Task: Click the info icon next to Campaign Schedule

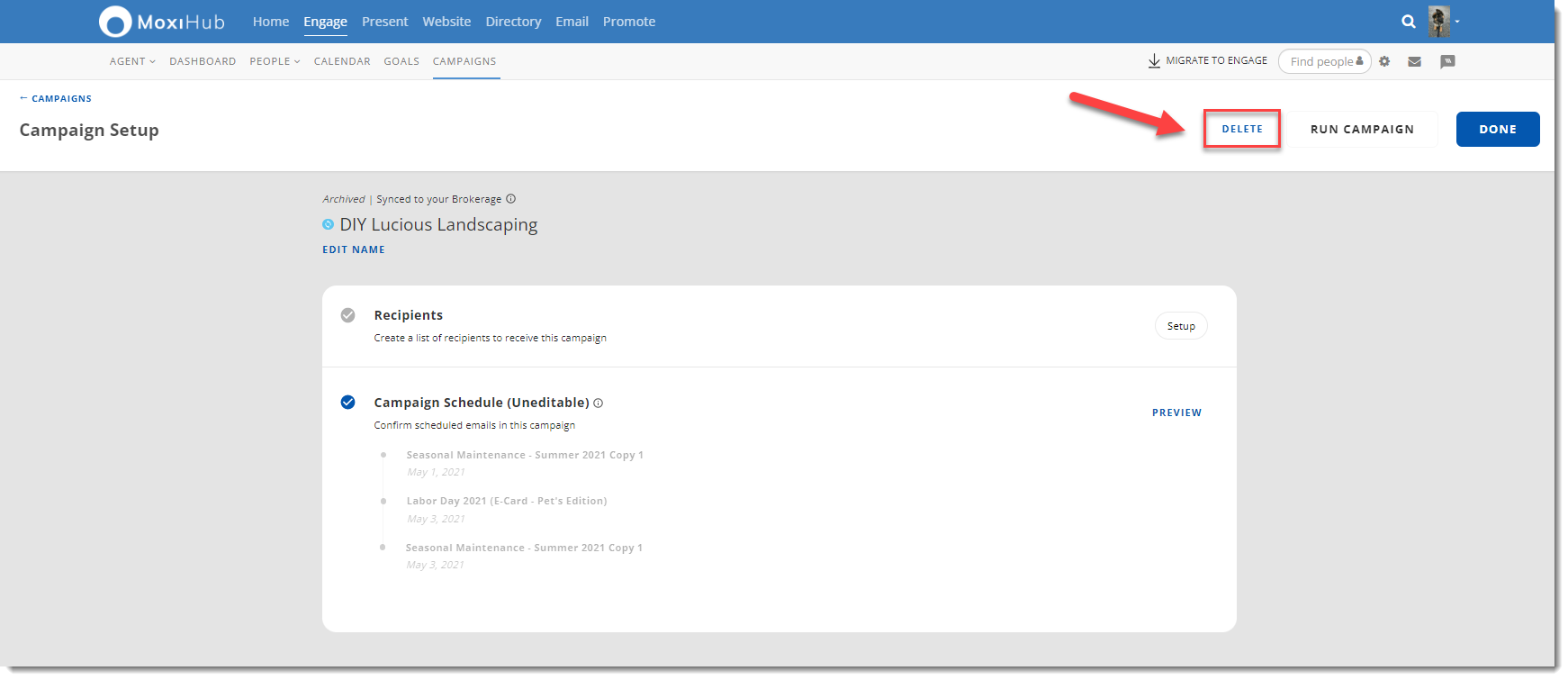Action: (x=599, y=403)
